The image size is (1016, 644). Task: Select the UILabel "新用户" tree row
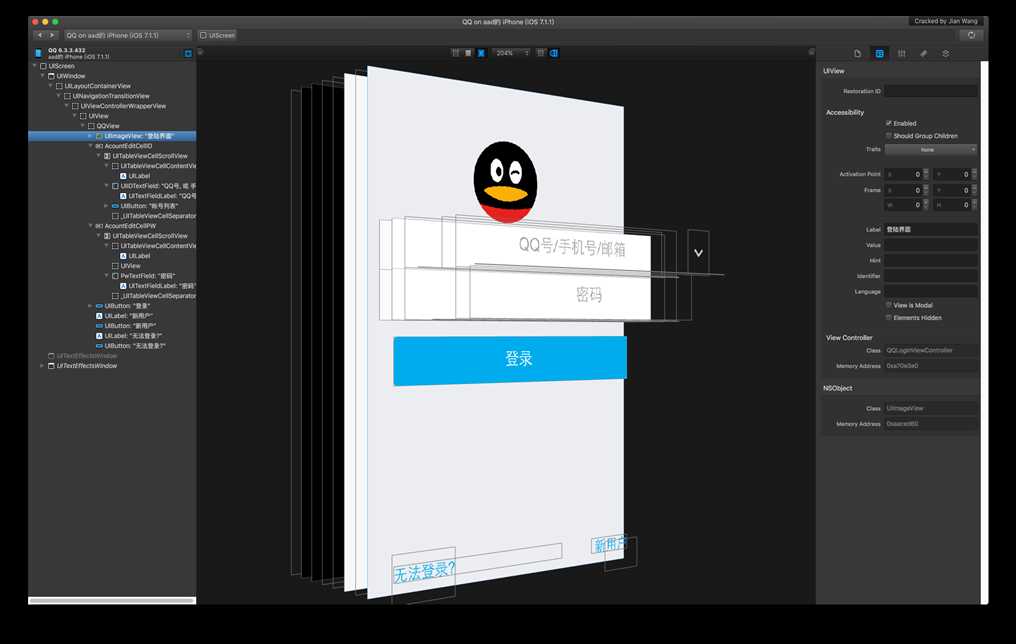pyautogui.click(x=112, y=316)
